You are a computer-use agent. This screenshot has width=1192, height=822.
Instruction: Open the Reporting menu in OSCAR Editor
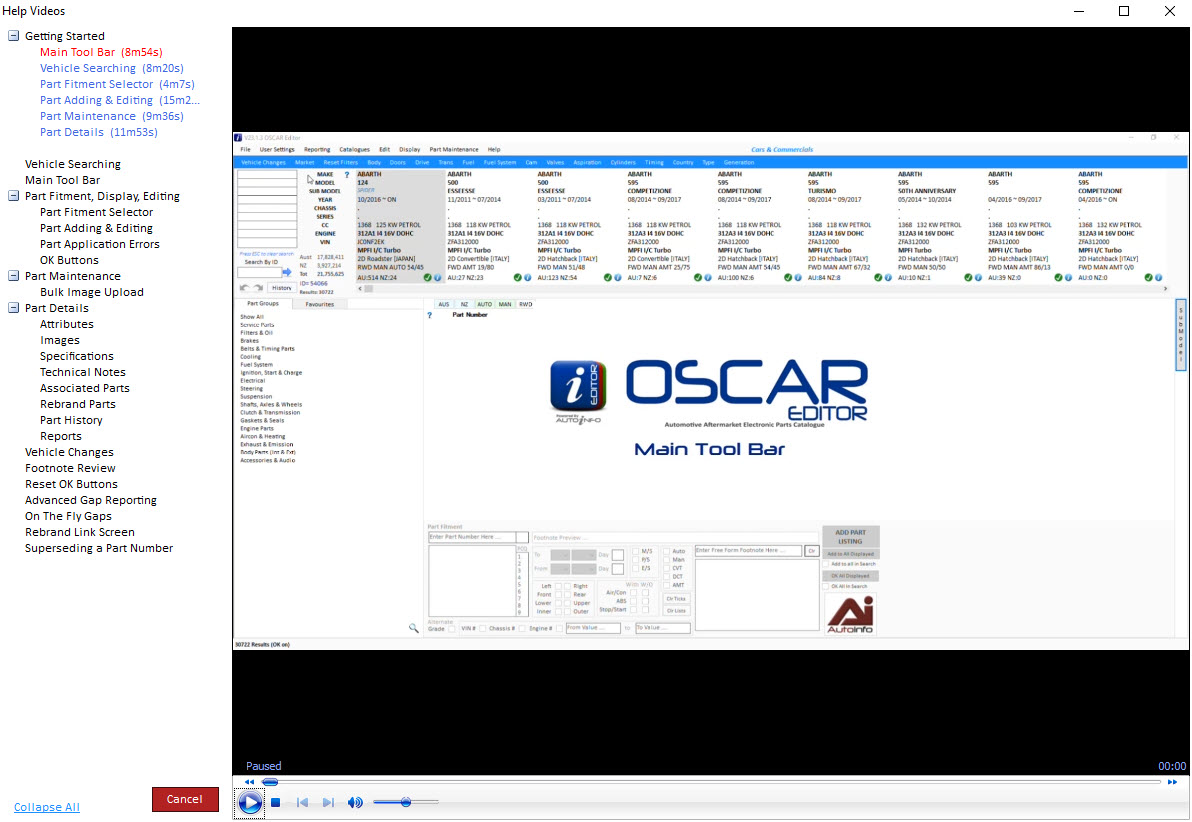(317, 149)
